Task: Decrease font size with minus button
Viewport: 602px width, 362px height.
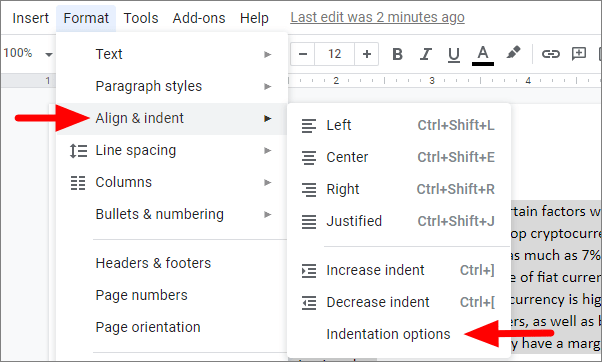Action: (x=303, y=54)
